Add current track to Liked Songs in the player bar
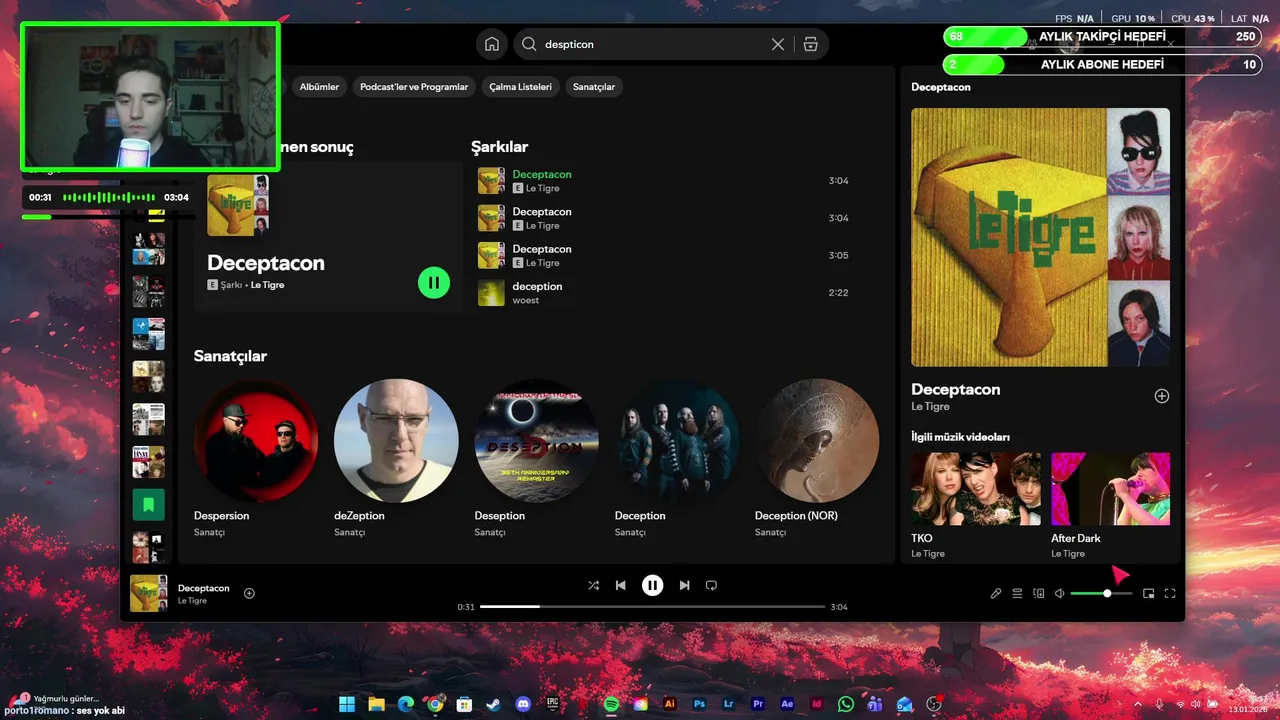This screenshot has width=1280, height=720. [x=250, y=593]
